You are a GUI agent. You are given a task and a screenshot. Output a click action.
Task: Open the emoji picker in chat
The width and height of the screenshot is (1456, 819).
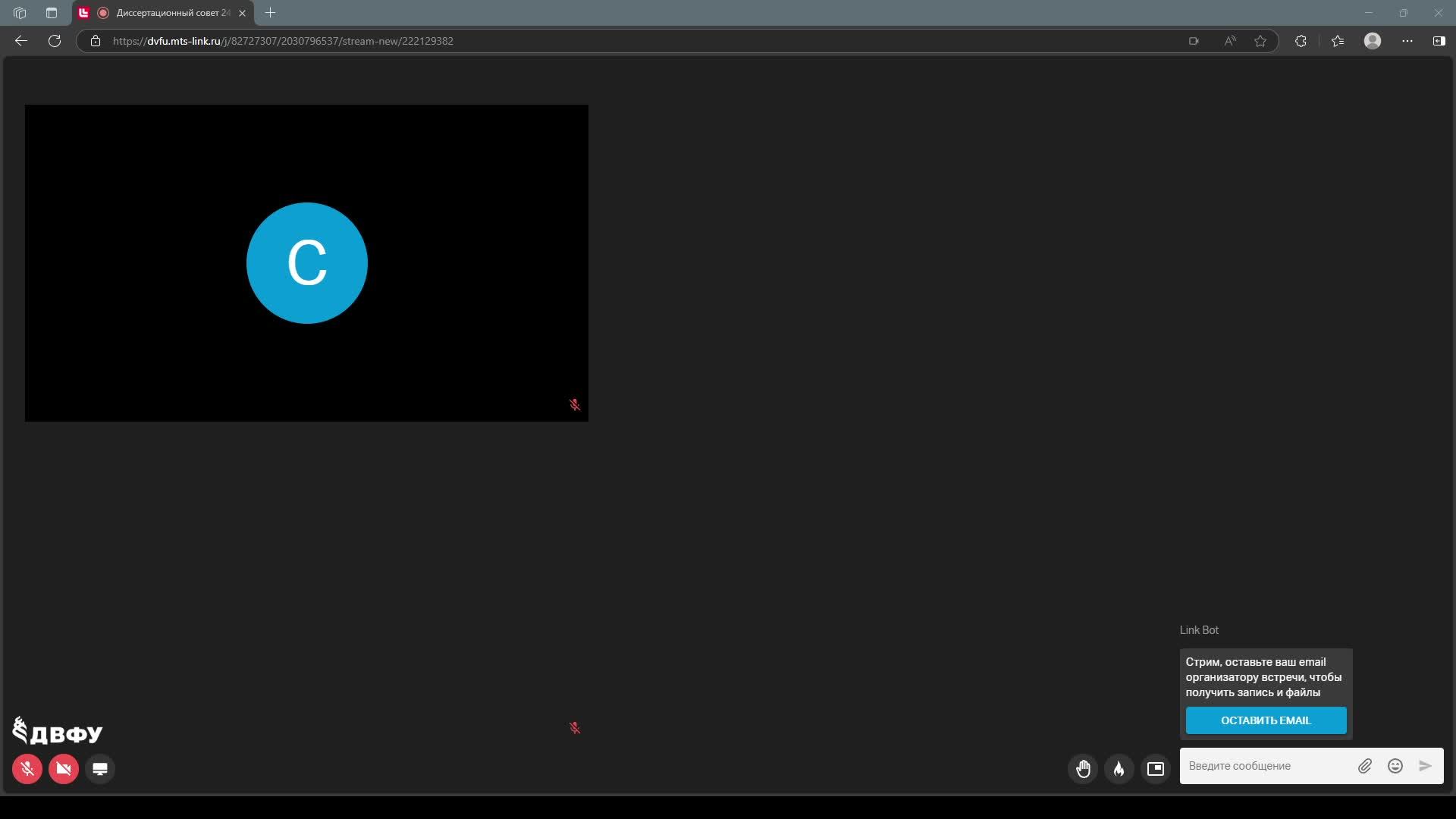coord(1395,766)
